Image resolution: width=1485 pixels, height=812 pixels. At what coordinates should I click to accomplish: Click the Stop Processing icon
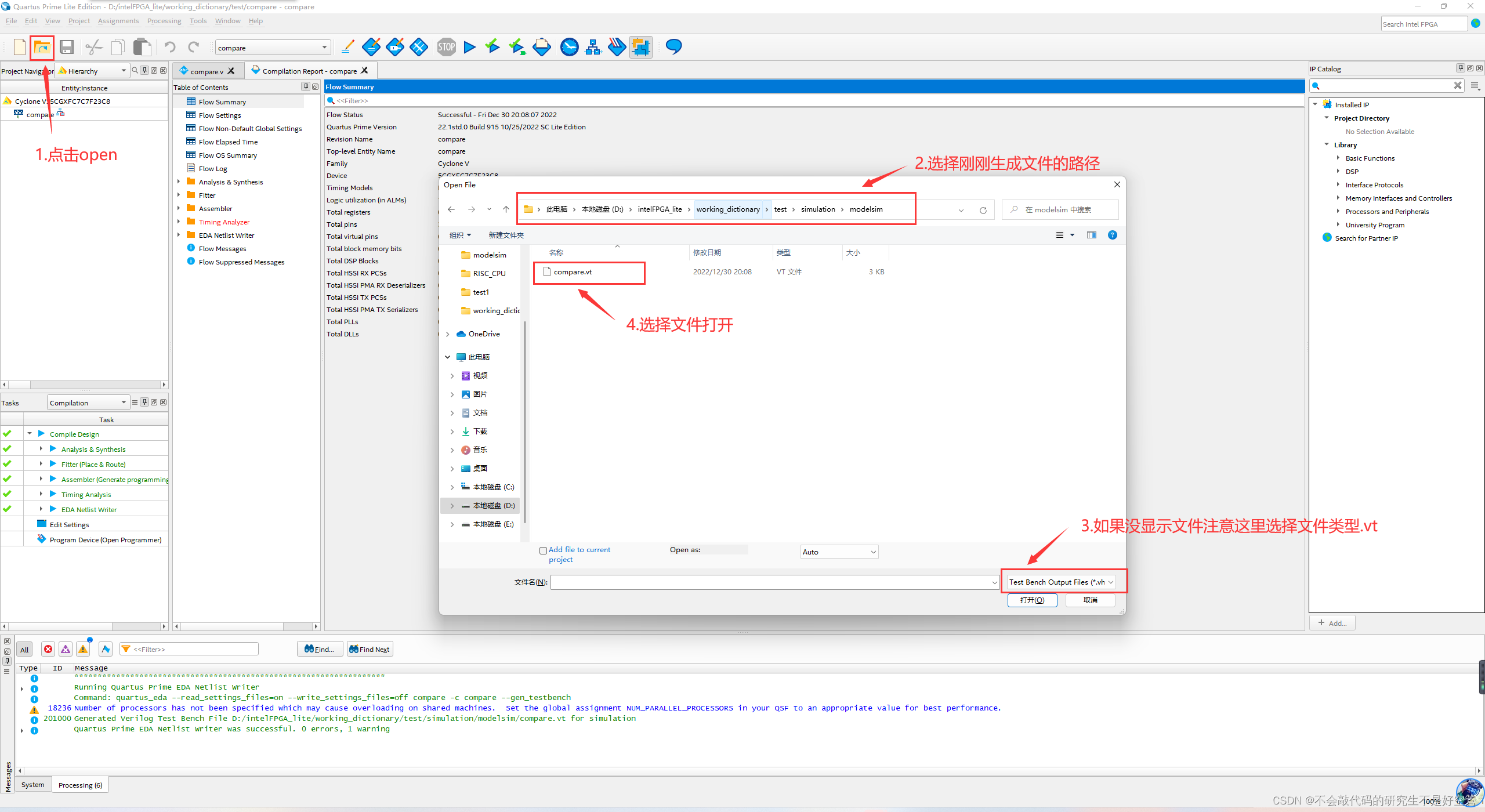446,48
